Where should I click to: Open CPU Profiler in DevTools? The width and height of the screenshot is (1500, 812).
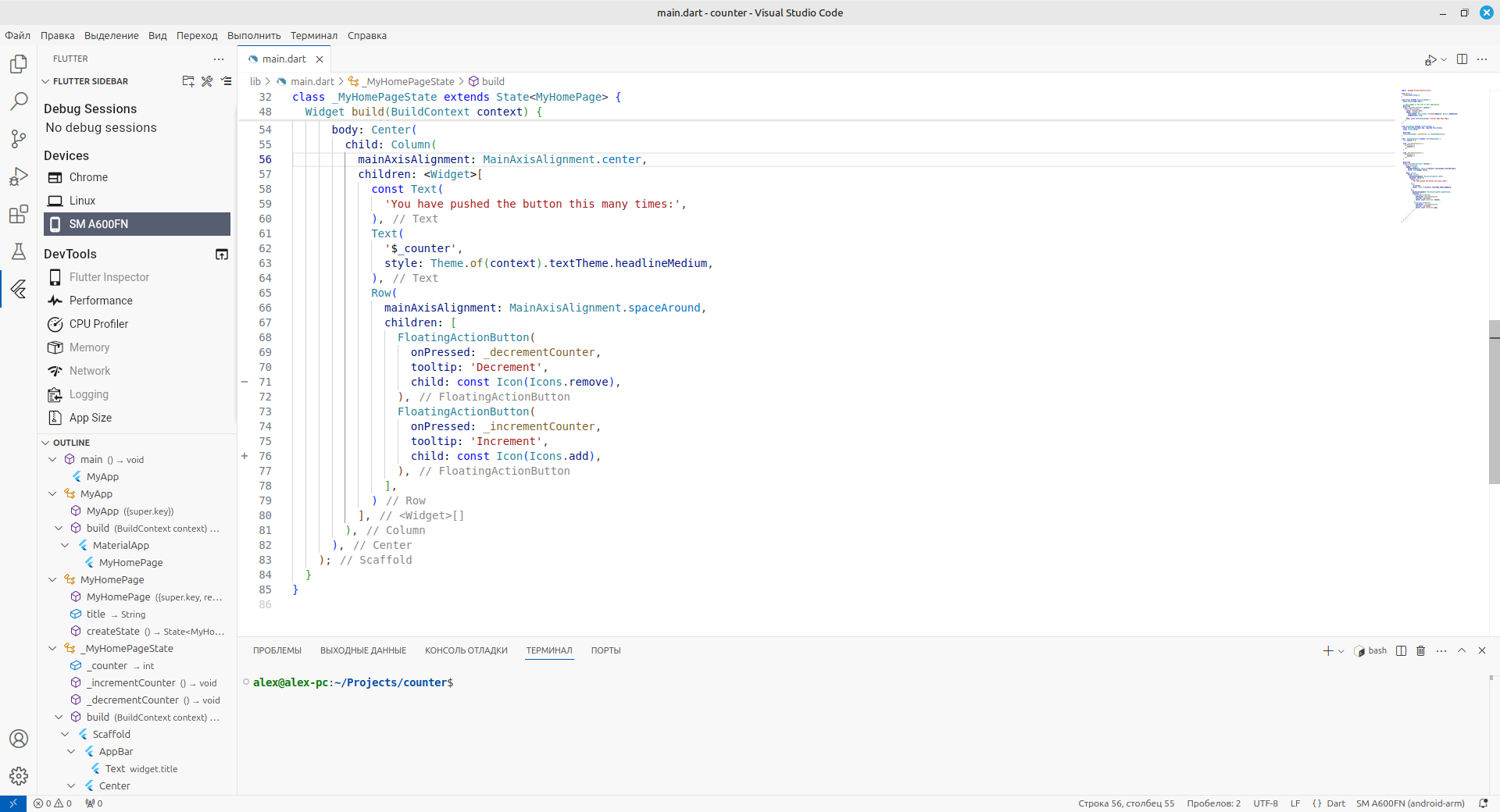coord(137,324)
